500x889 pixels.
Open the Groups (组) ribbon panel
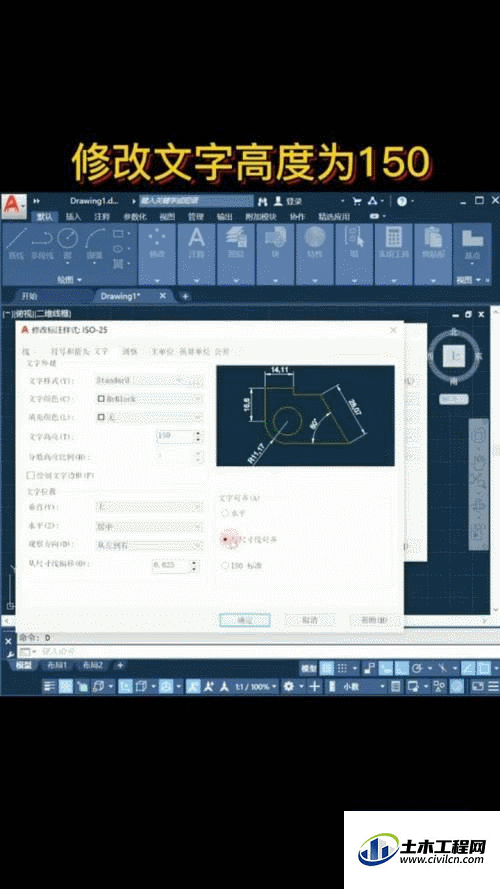point(354,254)
